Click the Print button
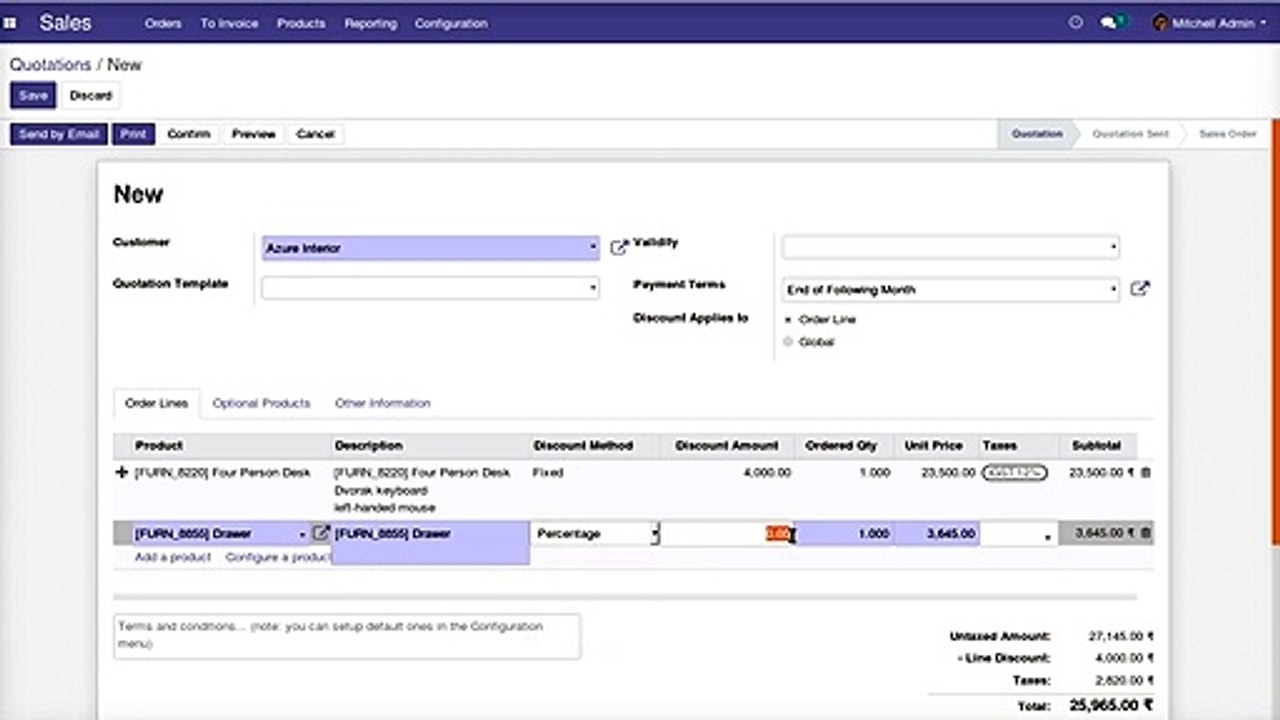Viewport: 1280px width, 720px height. [133, 134]
